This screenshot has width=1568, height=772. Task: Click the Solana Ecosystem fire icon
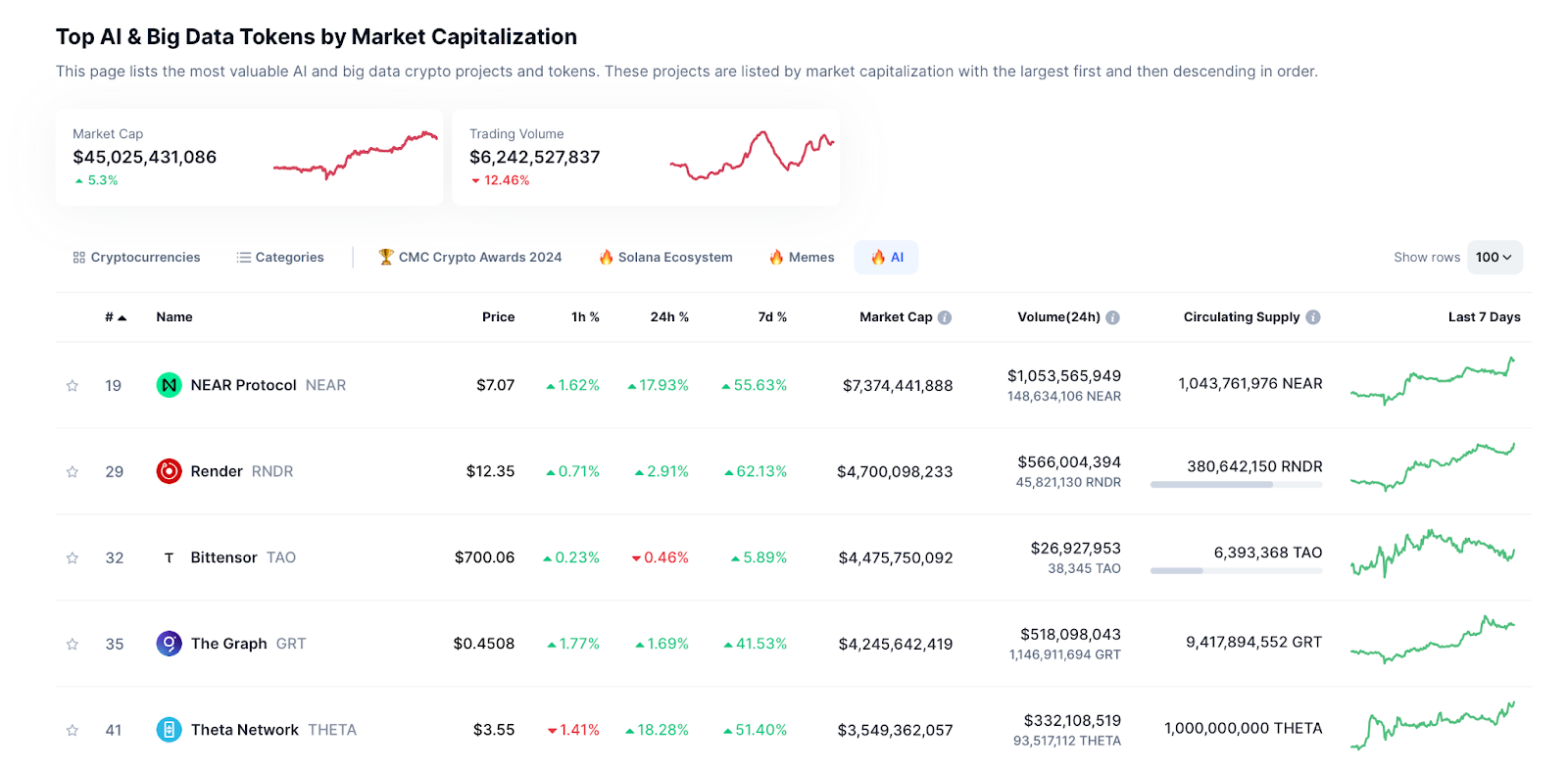coord(606,257)
